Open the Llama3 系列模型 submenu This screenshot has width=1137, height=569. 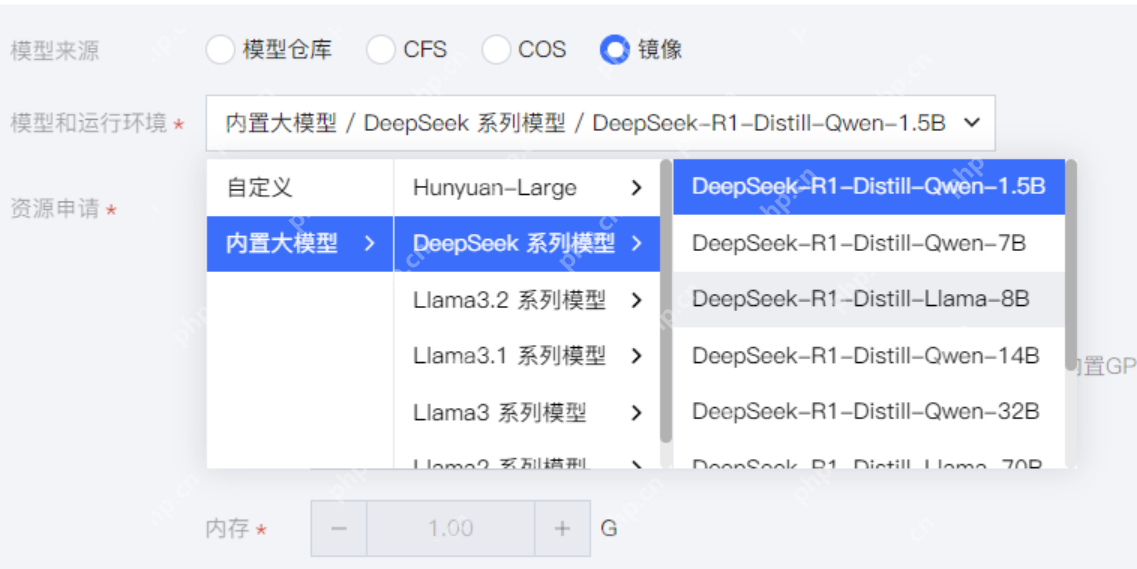[527, 412]
